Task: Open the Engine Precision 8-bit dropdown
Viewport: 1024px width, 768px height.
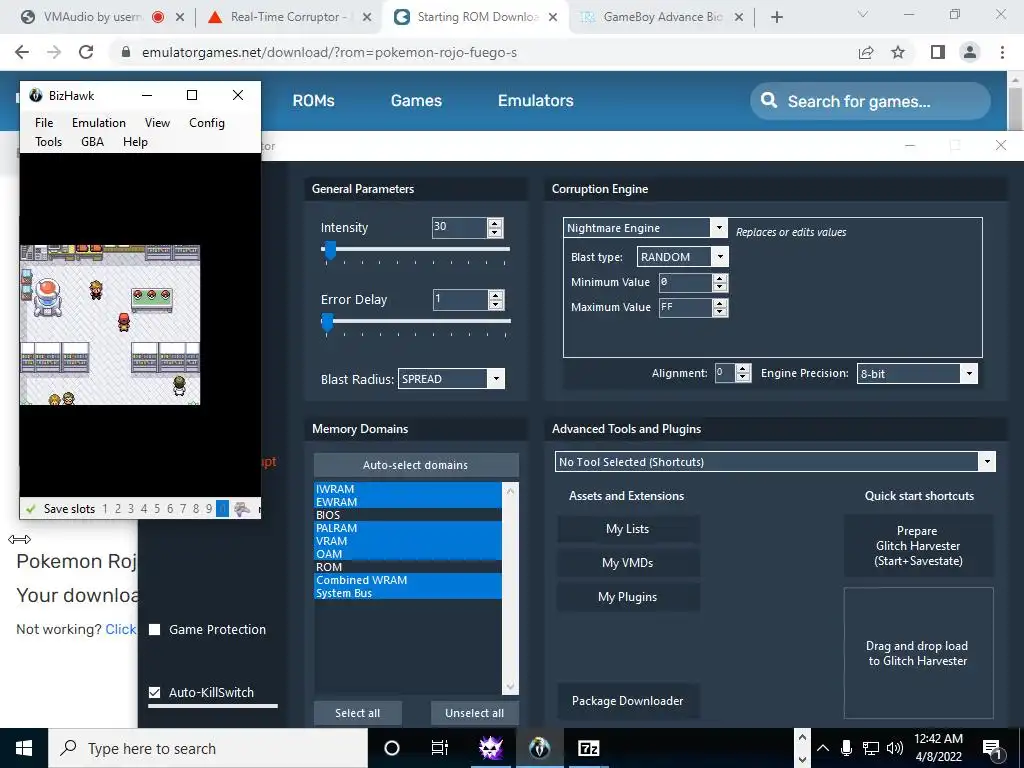Action: [969, 374]
